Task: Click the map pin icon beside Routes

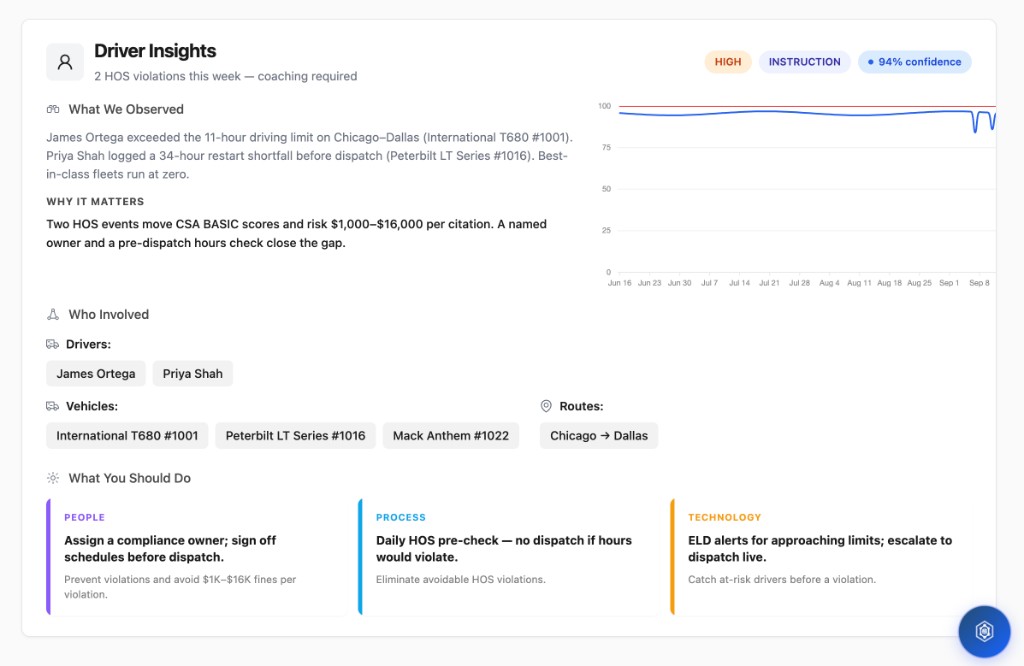Action: tap(546, 406)
